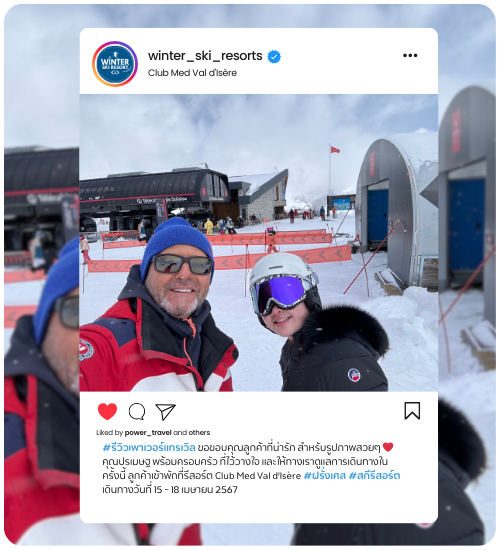Open the #สกีรีสอร์ต hashtag
The width and height of the screenshot is (500, 550).
point(374,476)
